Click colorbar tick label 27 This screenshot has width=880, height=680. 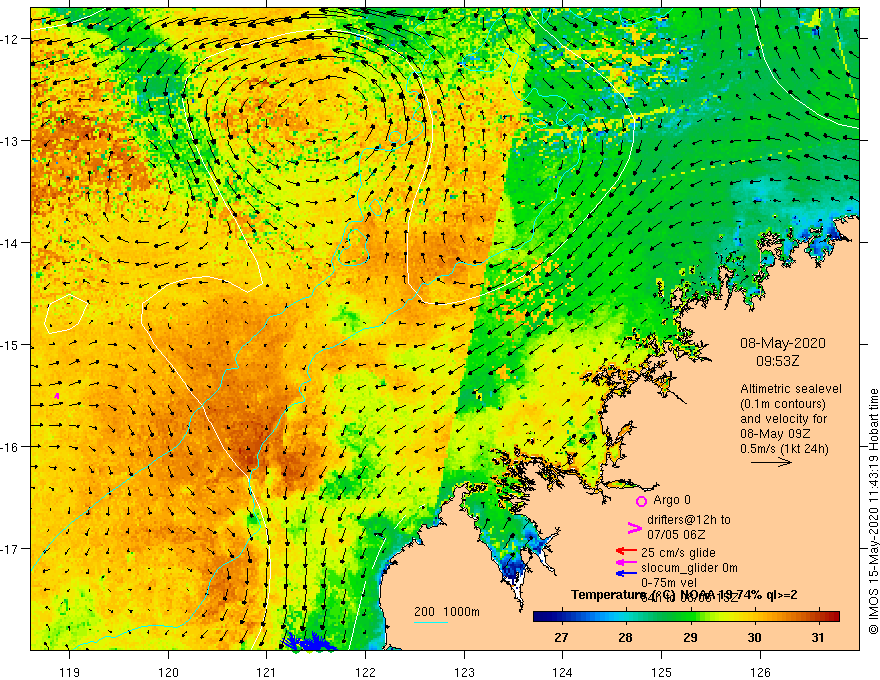click(561, 637)
